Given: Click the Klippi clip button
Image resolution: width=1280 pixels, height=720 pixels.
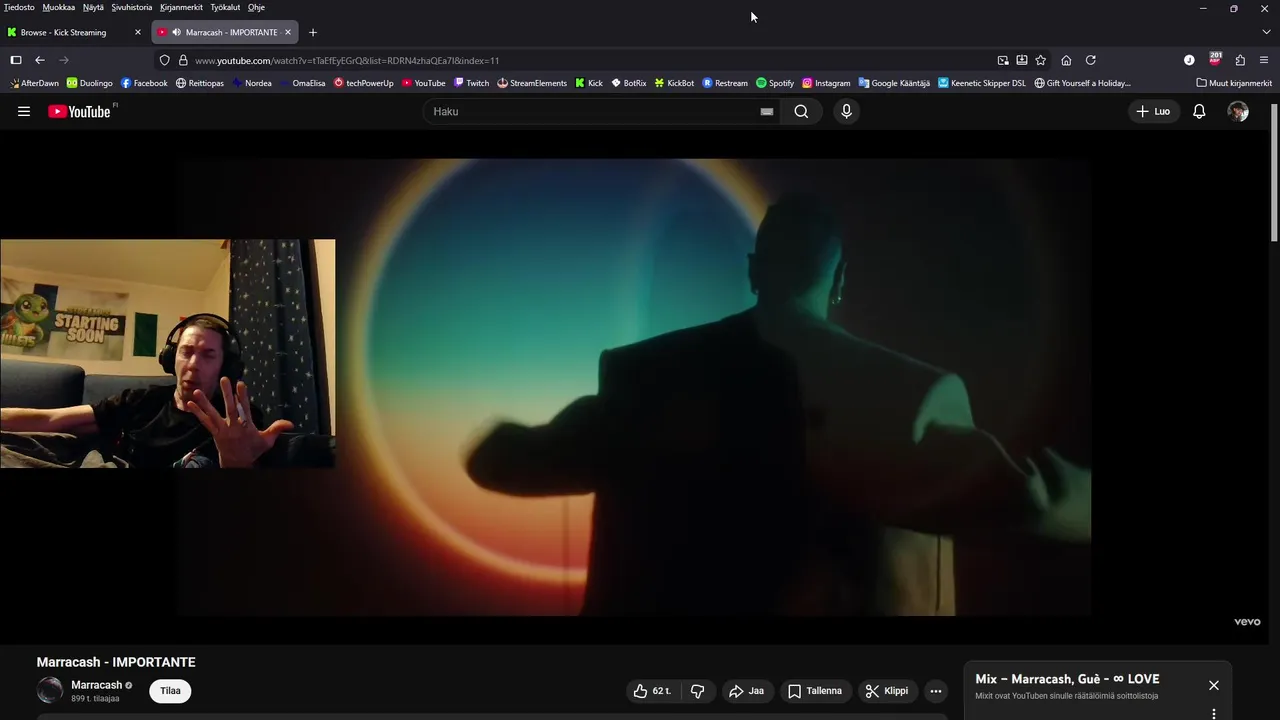Looking at the screenshot, I should pos(888,691).
